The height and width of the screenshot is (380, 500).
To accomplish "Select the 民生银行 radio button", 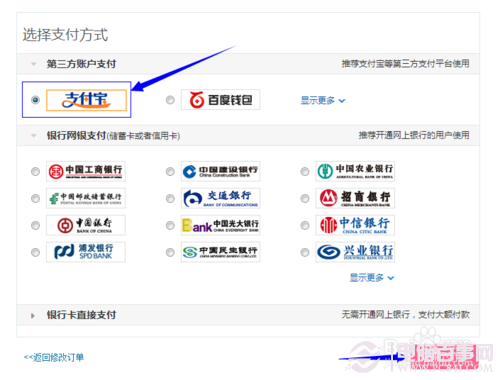I will [170, 252].
